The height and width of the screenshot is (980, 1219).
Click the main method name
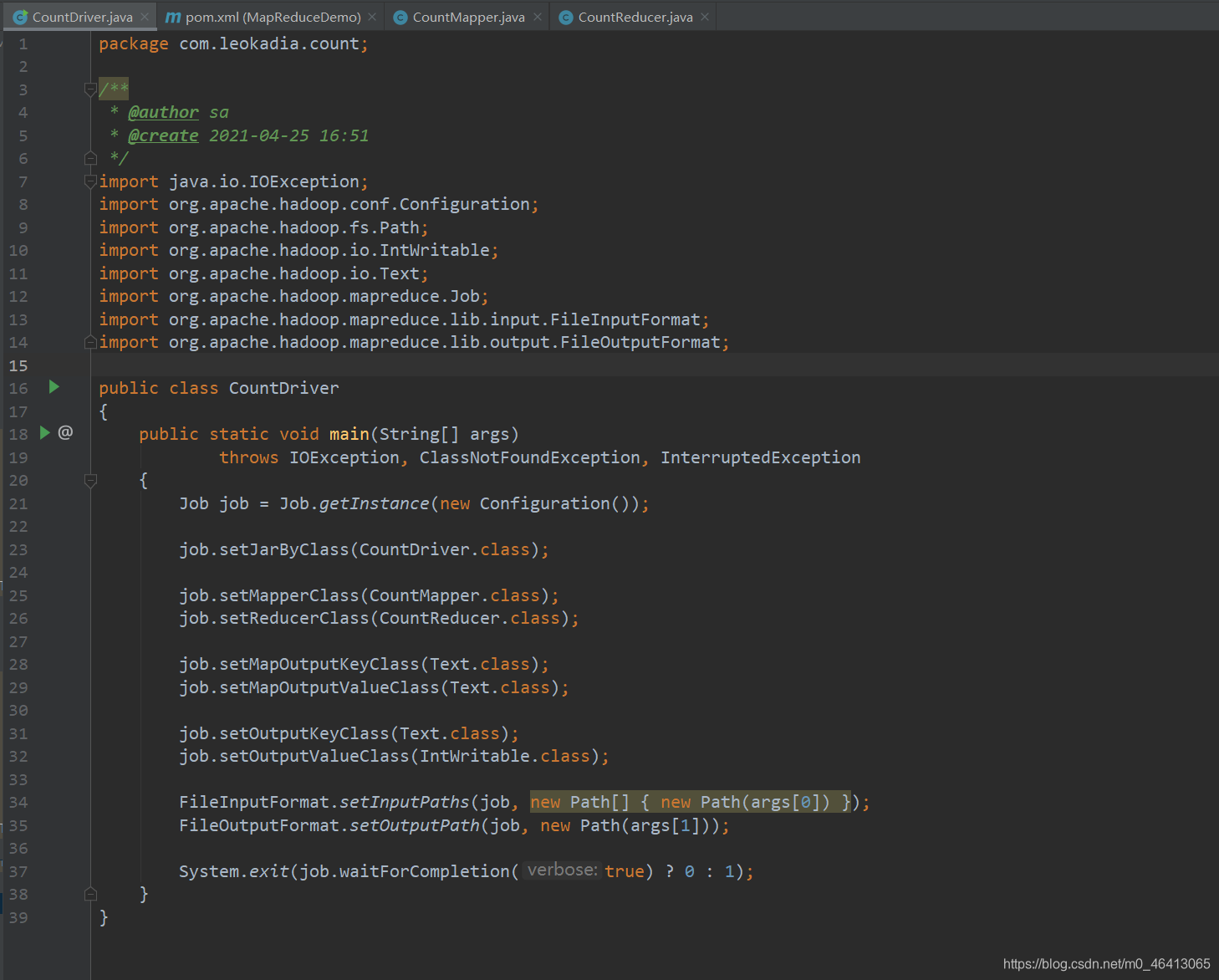[x=349, y=434]
